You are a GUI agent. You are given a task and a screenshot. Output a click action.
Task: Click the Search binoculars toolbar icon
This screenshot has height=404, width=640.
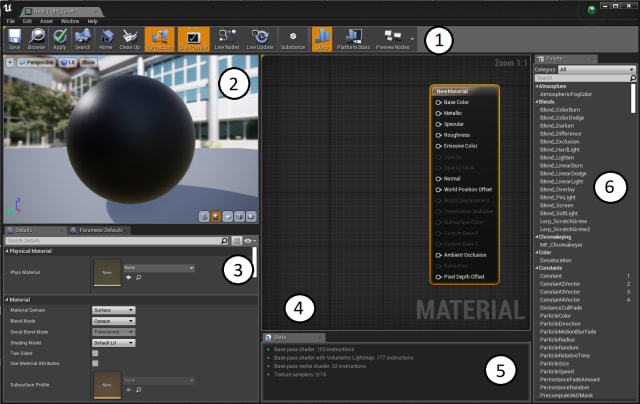coord(82,39)
